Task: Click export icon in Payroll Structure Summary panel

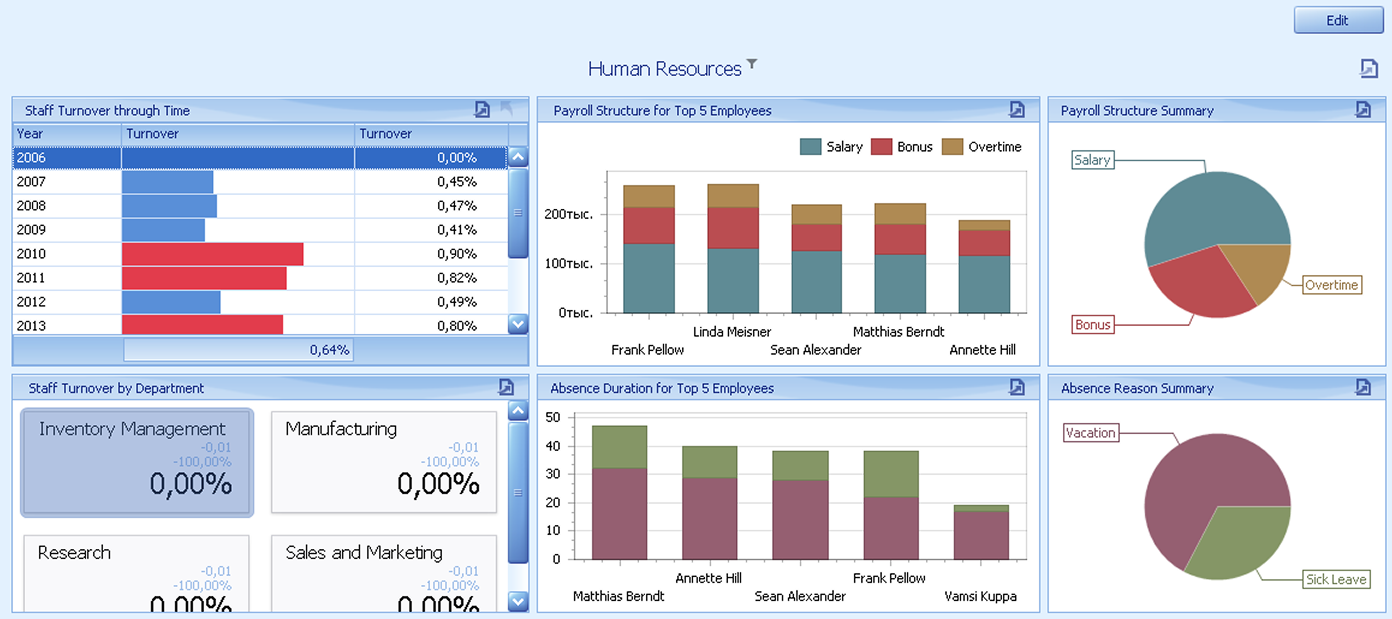Action: 1363,110
